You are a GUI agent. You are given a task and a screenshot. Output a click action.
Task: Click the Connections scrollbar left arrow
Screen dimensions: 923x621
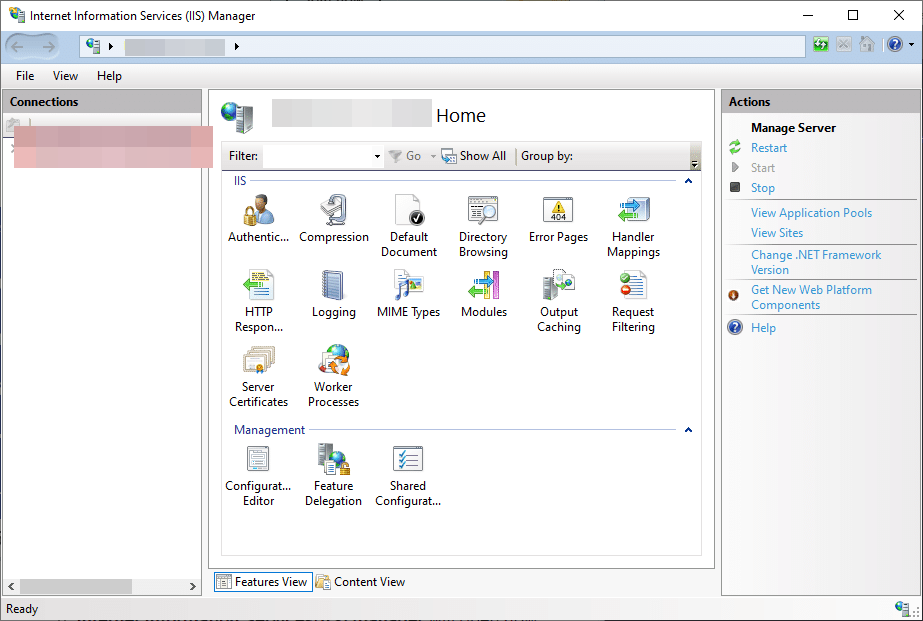coord(11,586)
